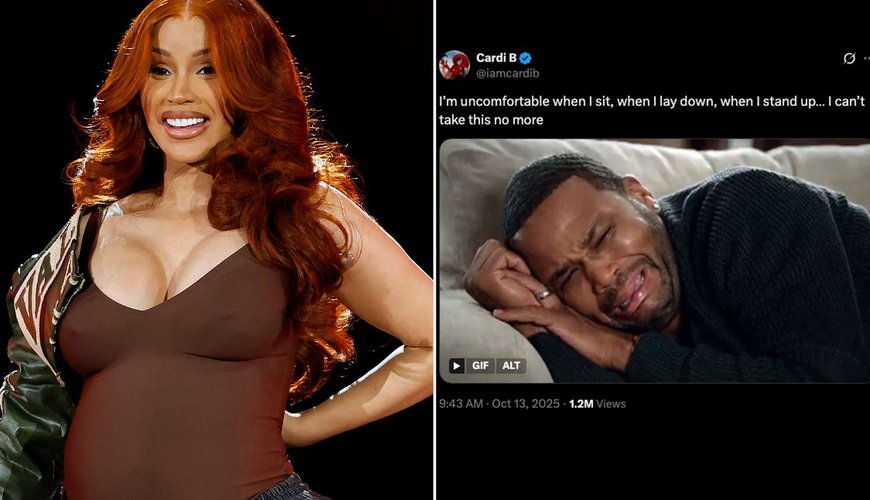Viewport: 870px width, 500px height.
Task: Click the GIF label badge
Action: point(480,365)
